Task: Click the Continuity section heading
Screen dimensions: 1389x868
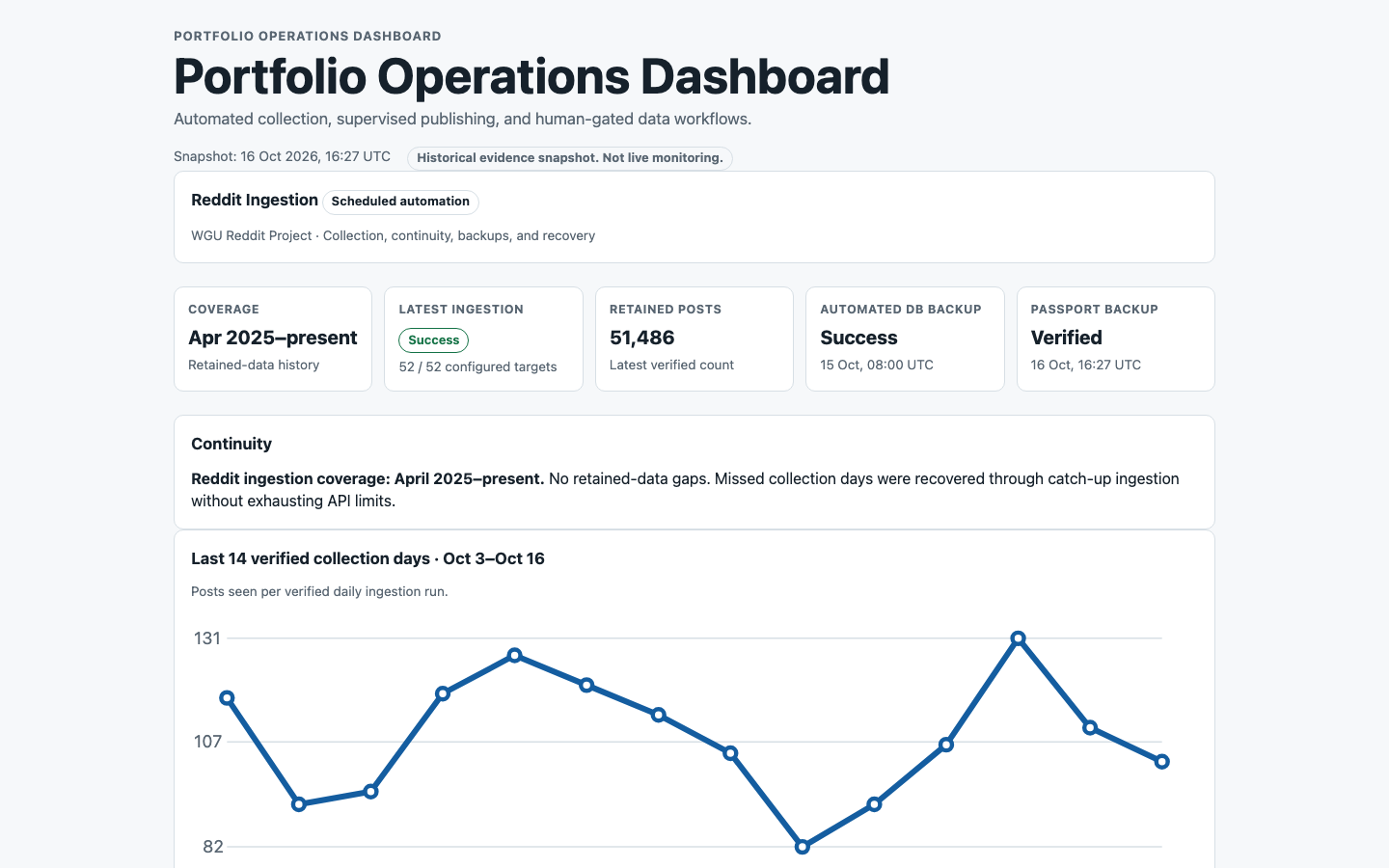Action: [231, 444]
